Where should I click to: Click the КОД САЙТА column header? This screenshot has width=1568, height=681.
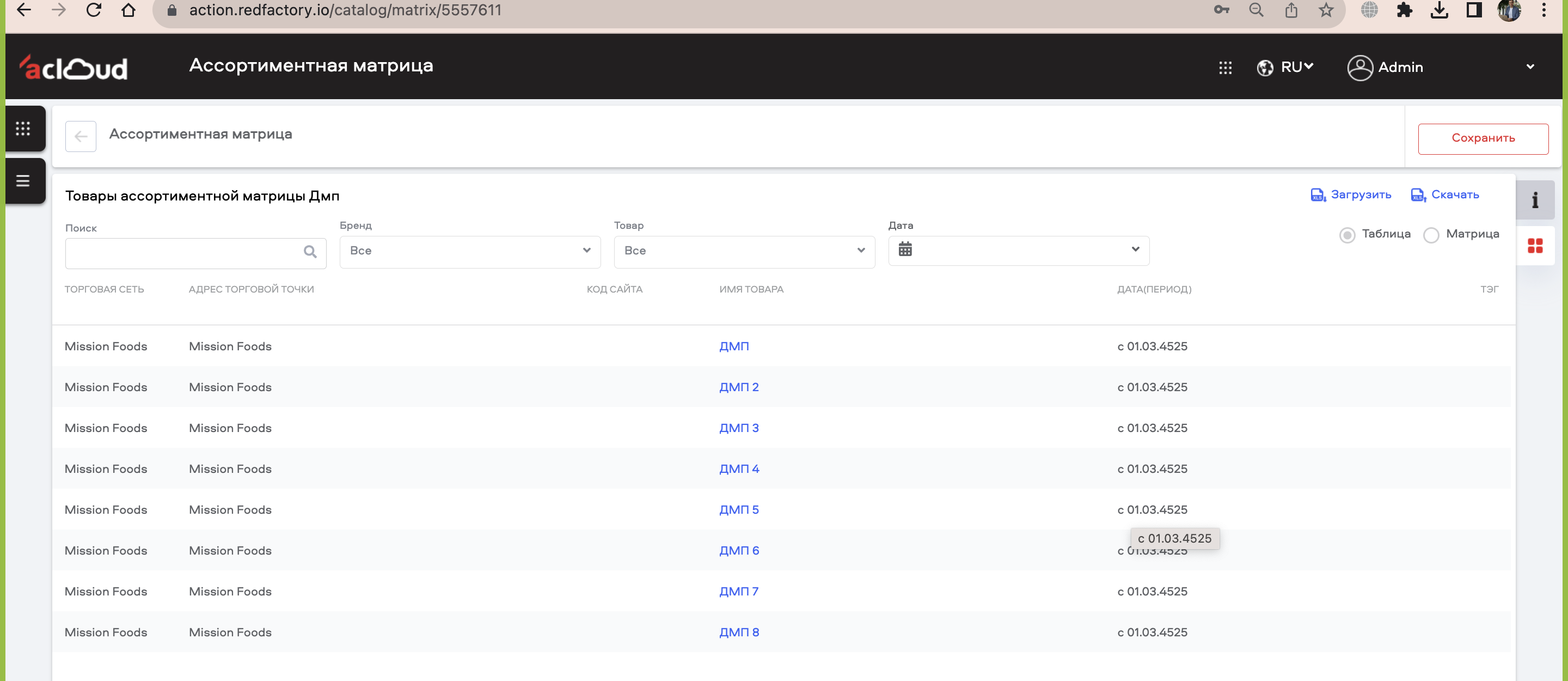614,289
